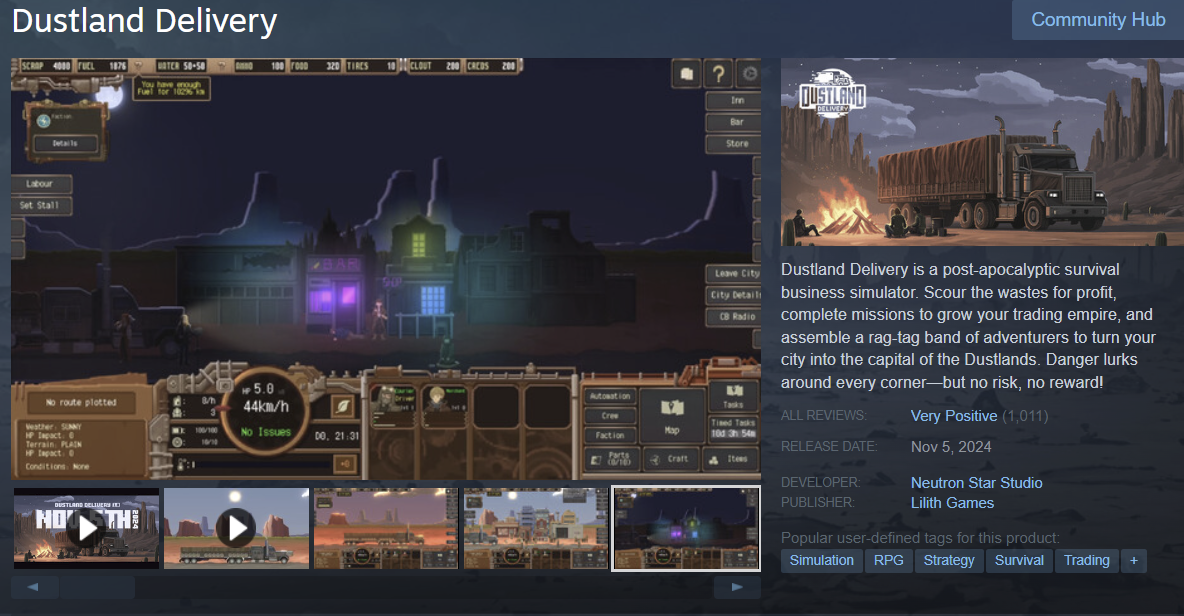Play the second truck video thumbnail
1184x616 pixels.
(x=236, y=528)
